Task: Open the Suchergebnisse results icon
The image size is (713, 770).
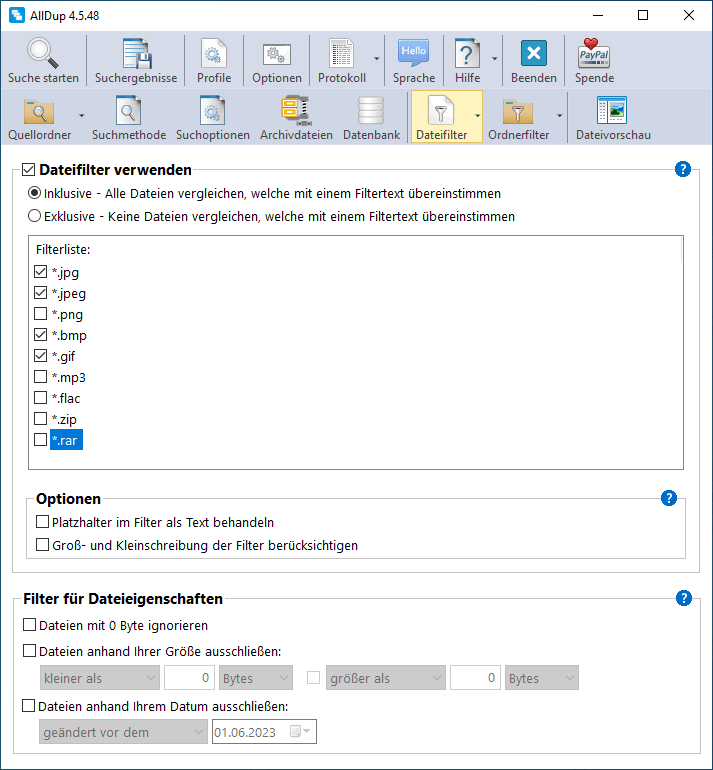Action: 136,53
